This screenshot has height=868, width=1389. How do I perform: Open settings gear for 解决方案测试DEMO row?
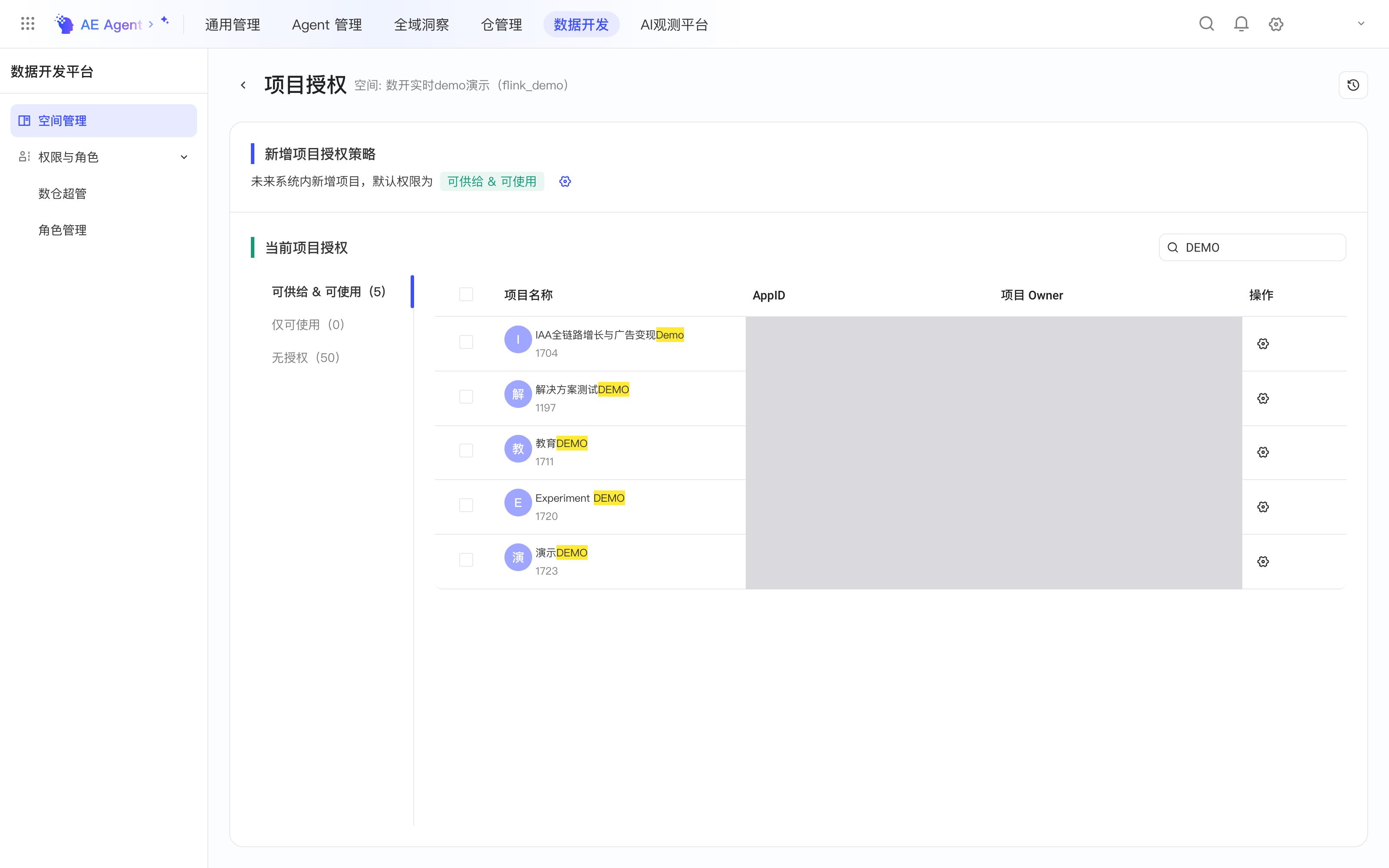click(1263, 398)
